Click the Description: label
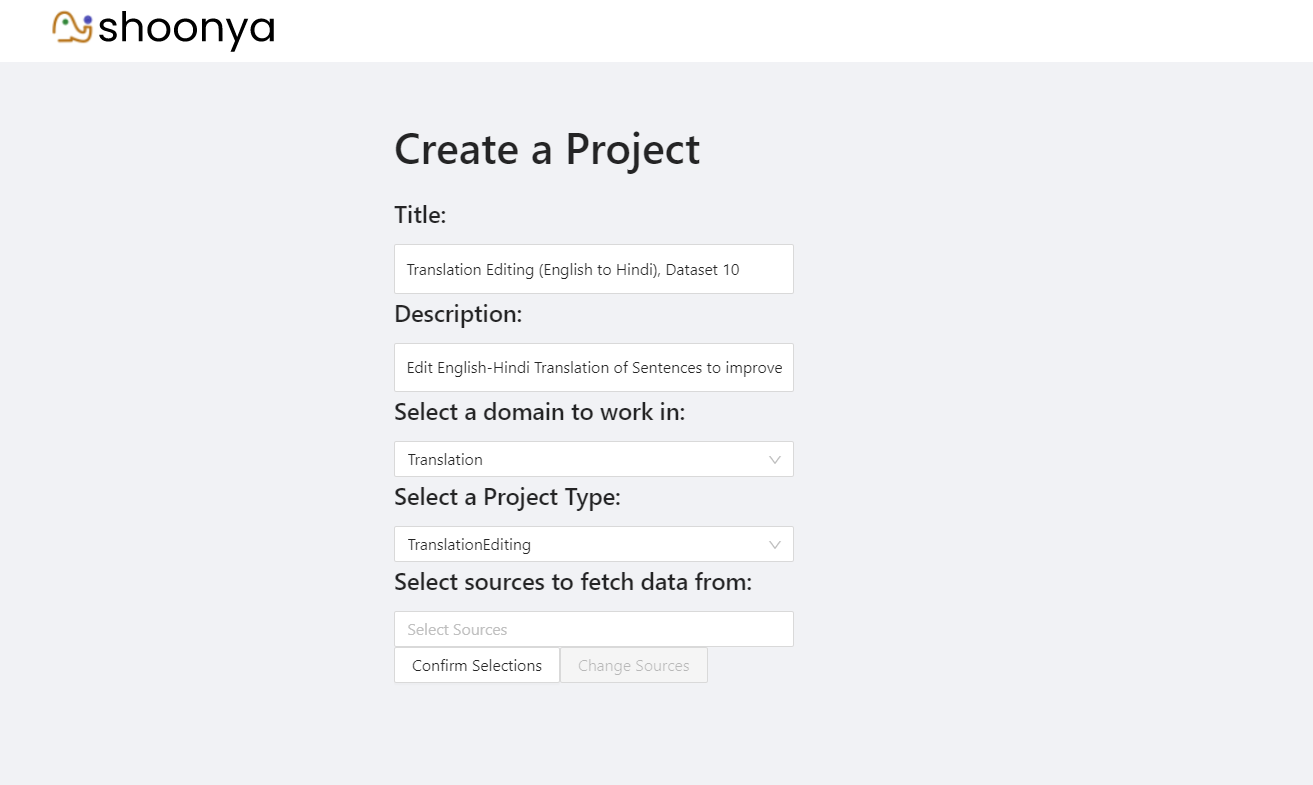1313x785 pixels. tap(458, 314)
